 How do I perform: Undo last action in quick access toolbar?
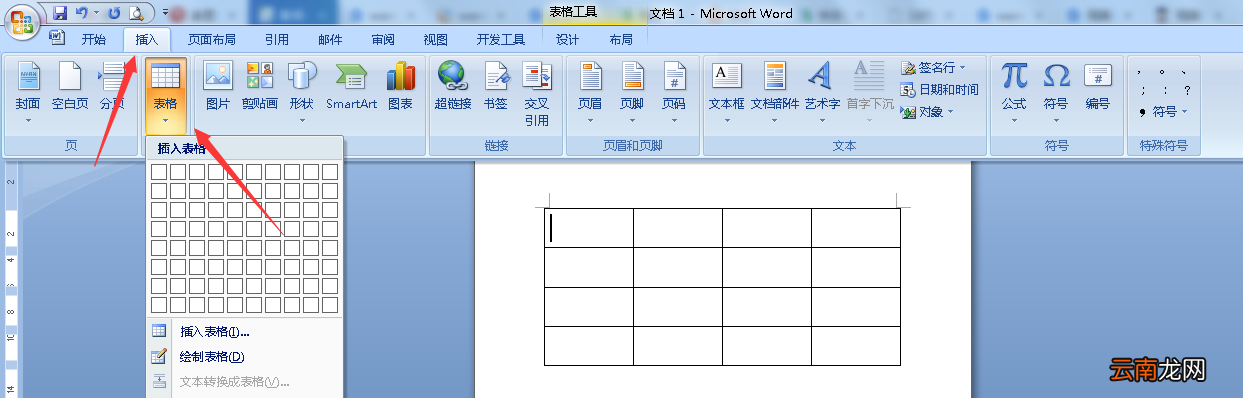tap(81, 13)
